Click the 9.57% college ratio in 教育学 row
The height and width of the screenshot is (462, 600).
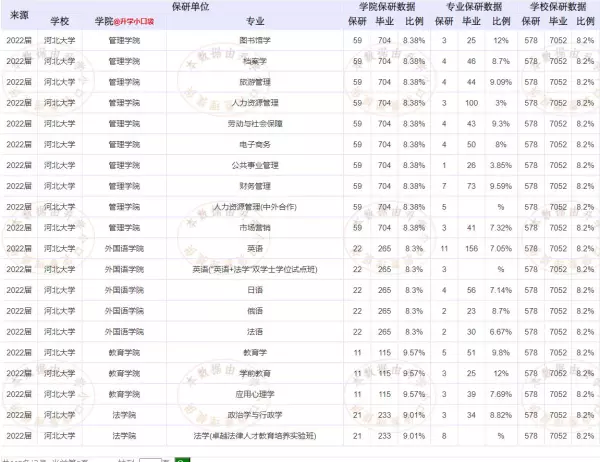coord(414,353)
